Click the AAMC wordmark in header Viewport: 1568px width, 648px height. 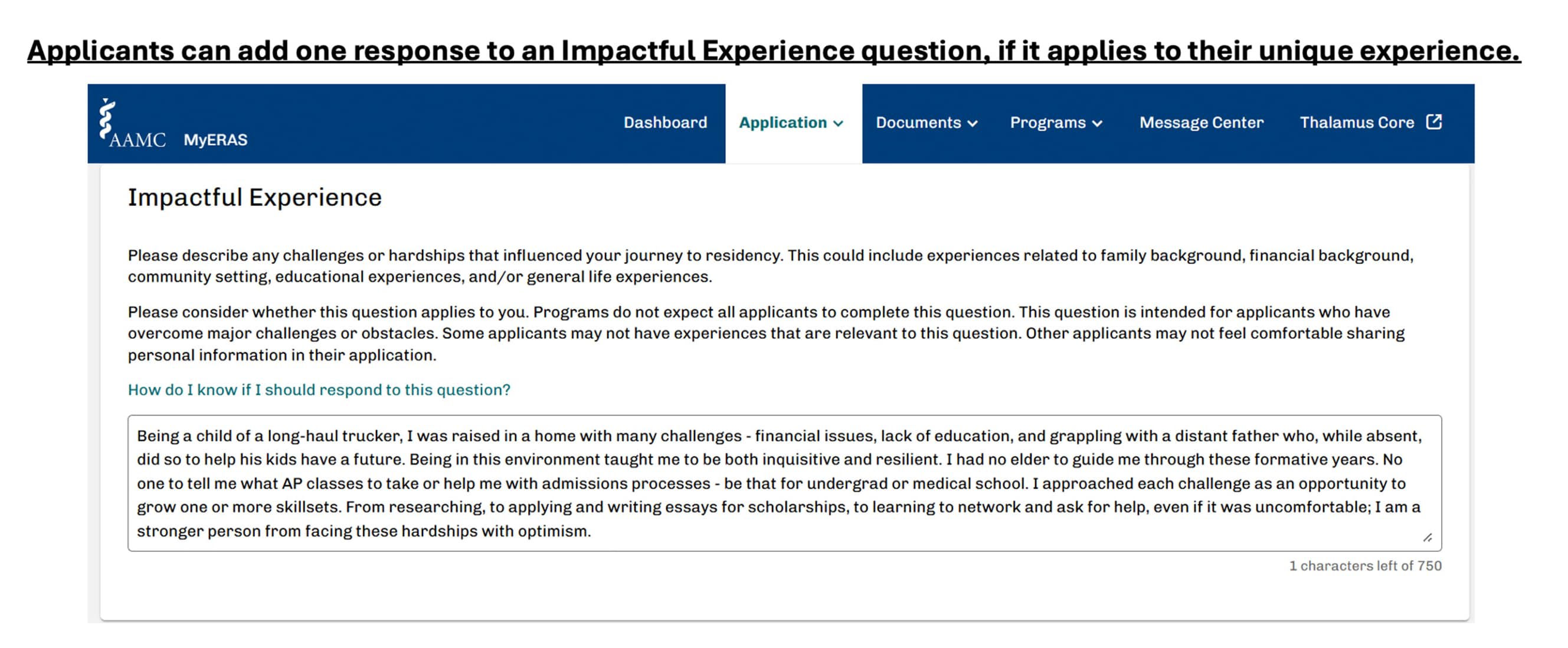137,140
